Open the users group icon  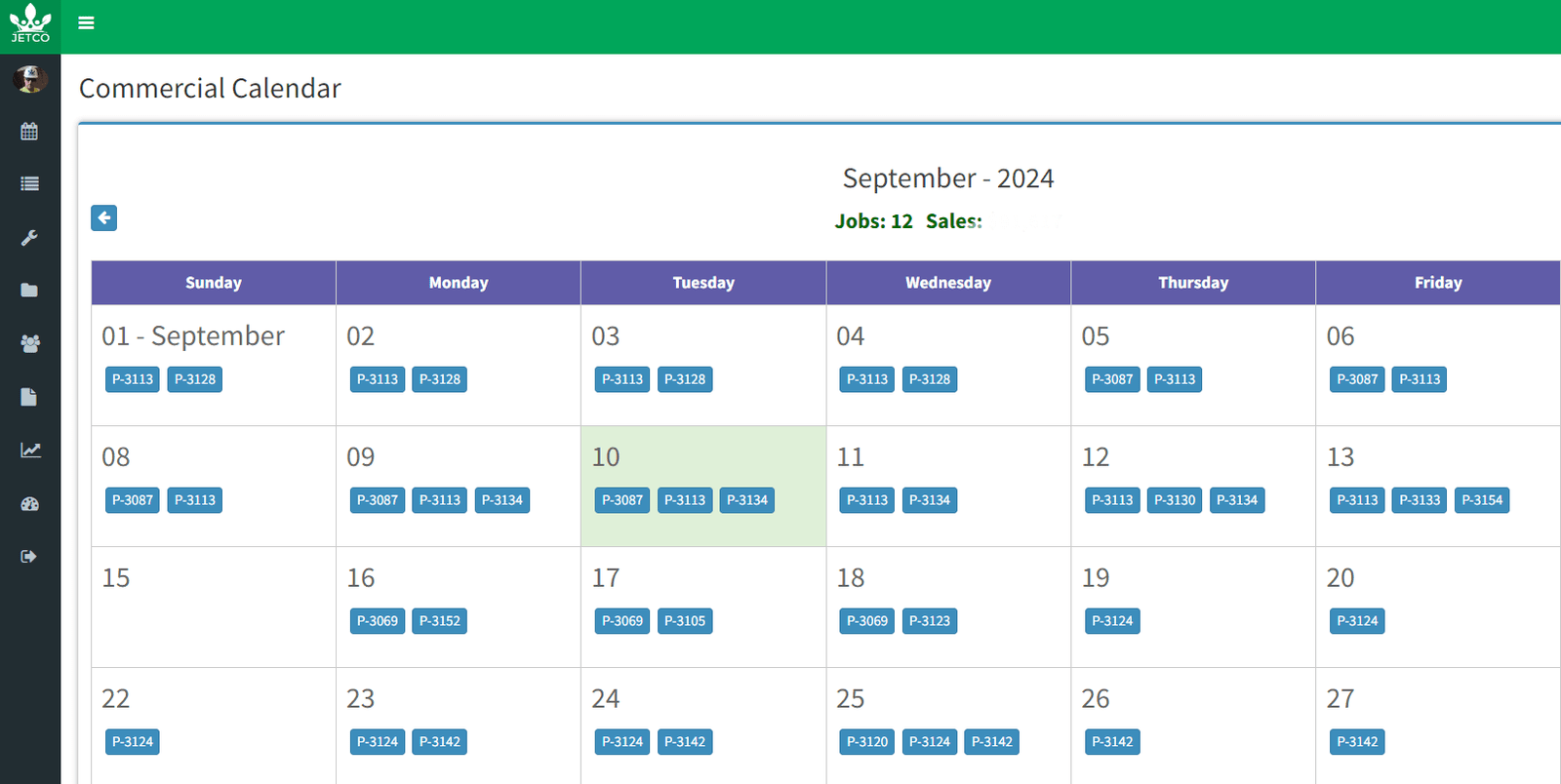point(29,343)
